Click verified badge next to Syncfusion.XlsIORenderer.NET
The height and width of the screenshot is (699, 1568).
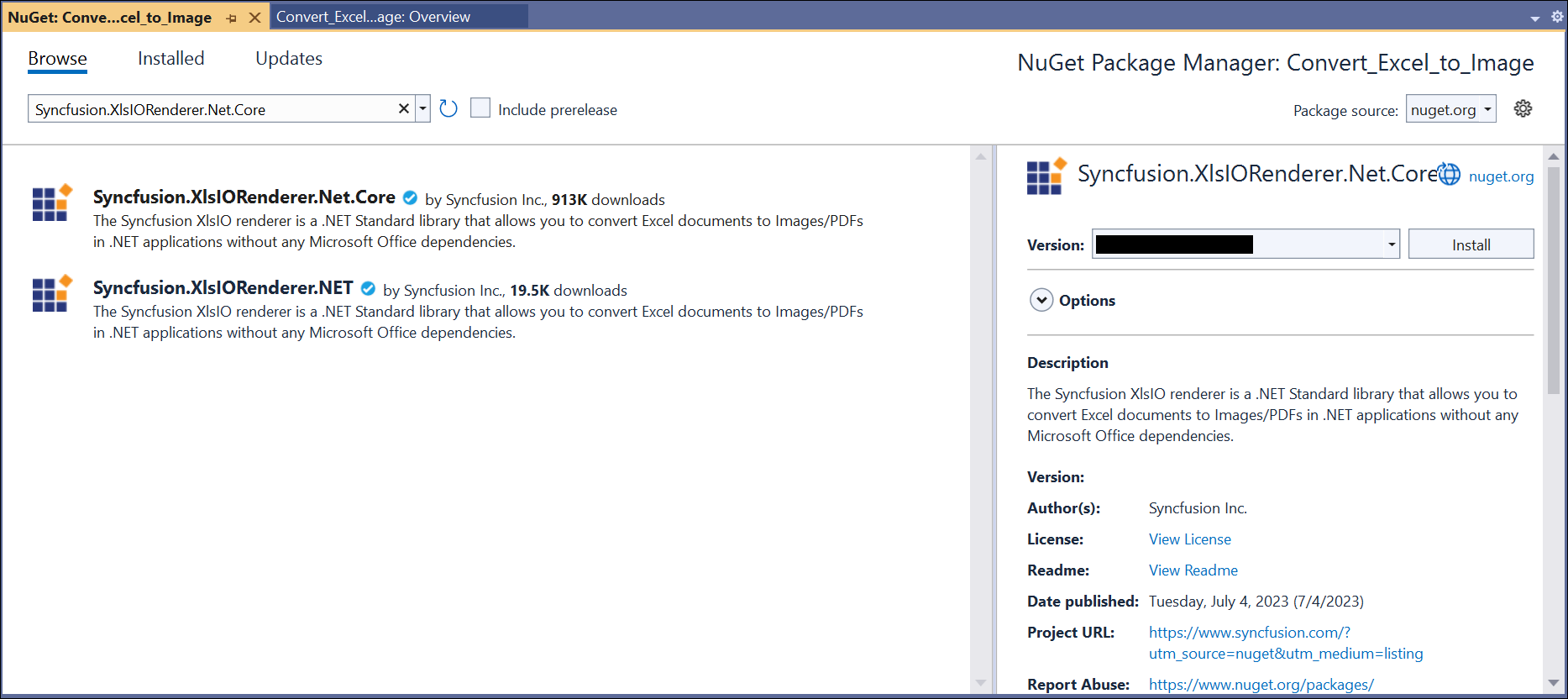368,288
